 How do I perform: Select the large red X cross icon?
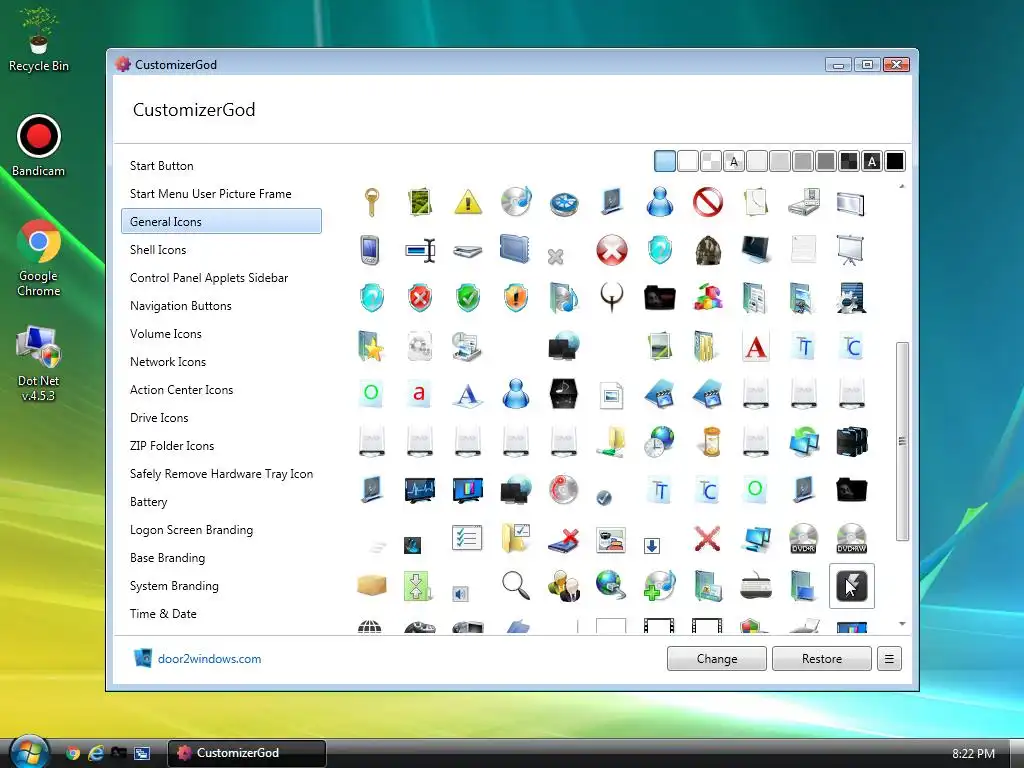707,539
